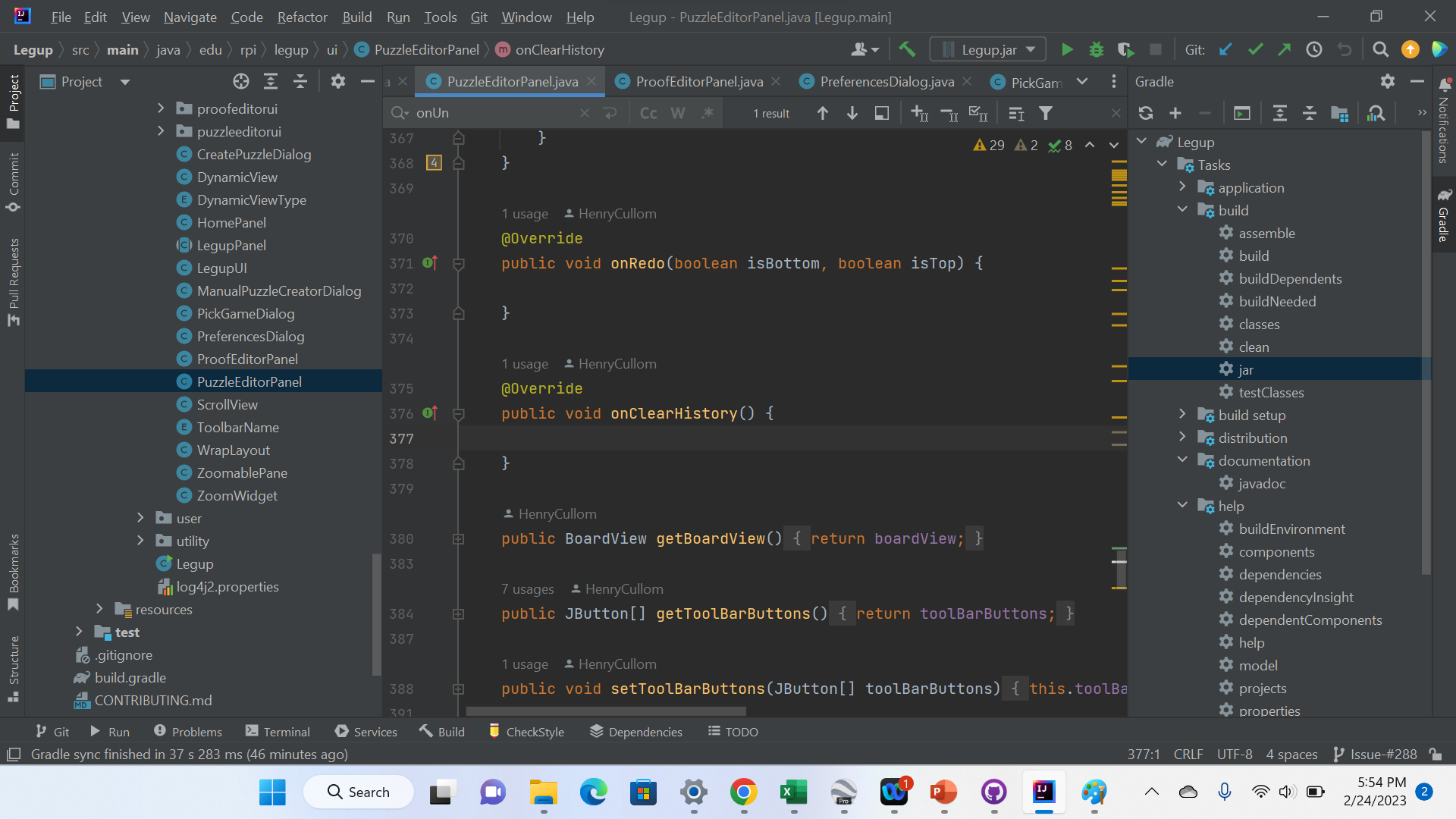
Task: Open Gradle panel settings gear
Action: coord(1388,81)
